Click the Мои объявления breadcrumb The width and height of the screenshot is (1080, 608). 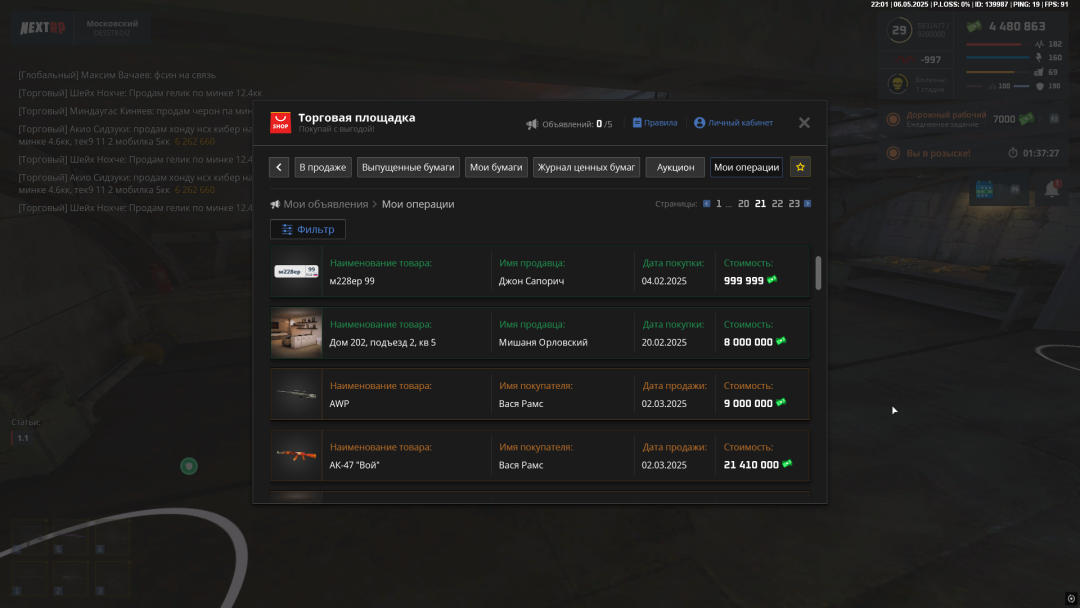pos(325,204)
